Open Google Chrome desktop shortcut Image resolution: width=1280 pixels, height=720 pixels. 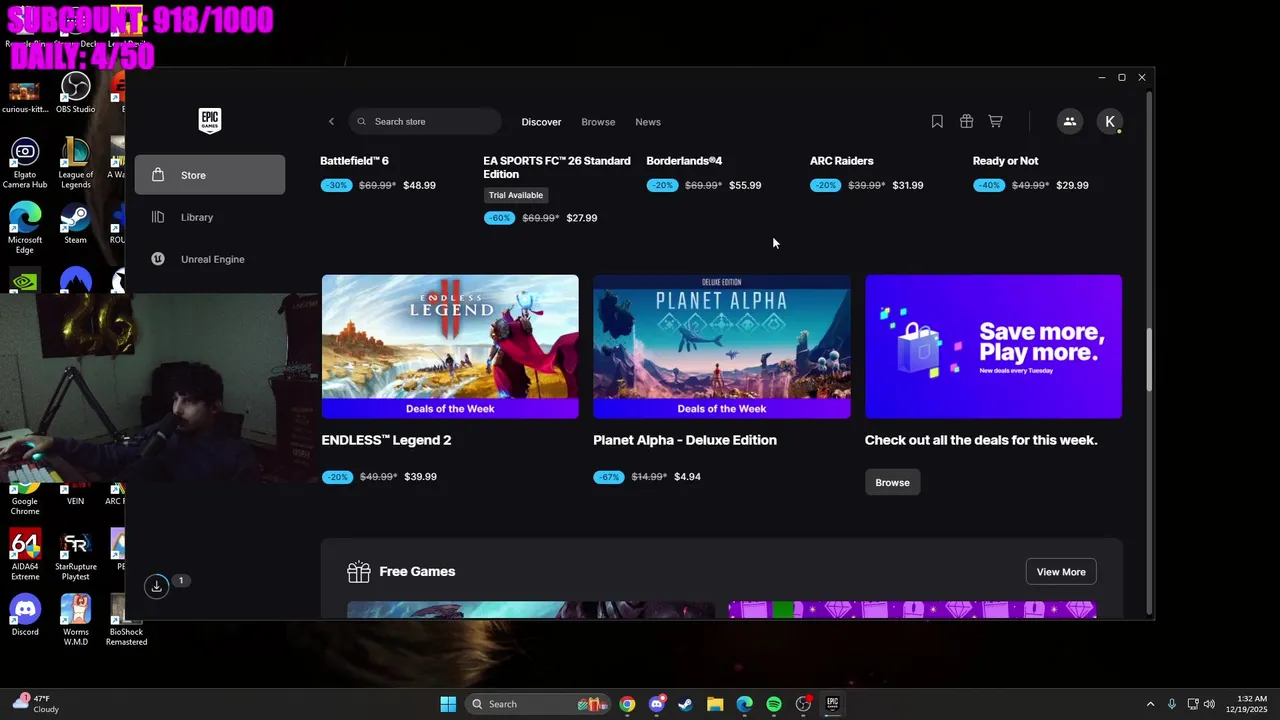click(25, 499)
